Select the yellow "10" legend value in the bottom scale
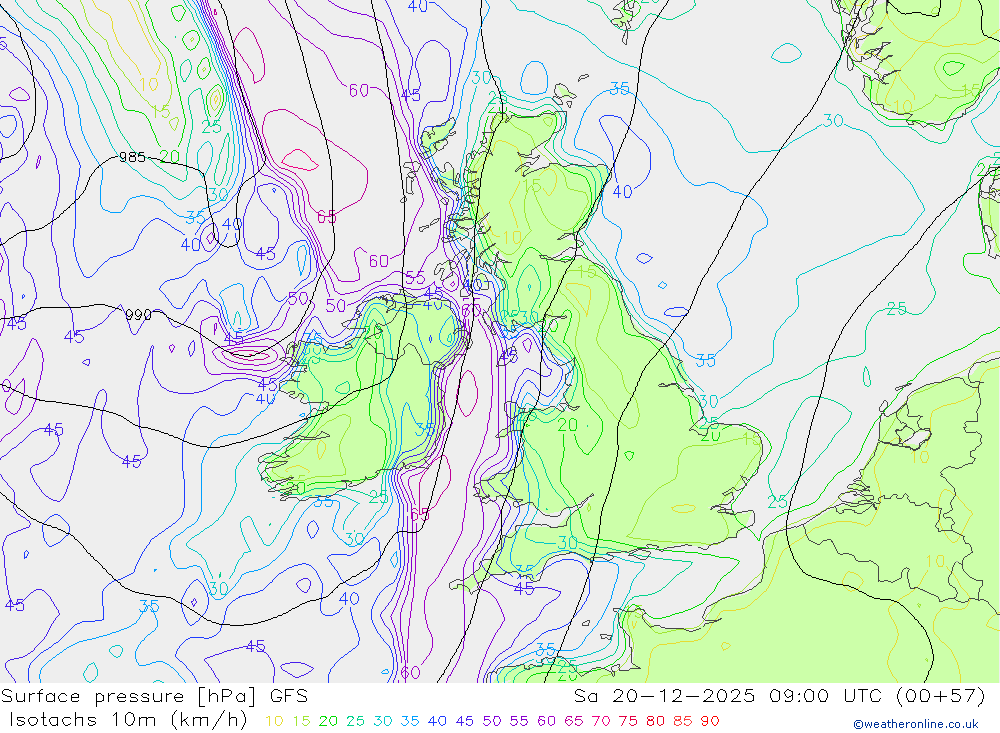 [x=274, y=722]
